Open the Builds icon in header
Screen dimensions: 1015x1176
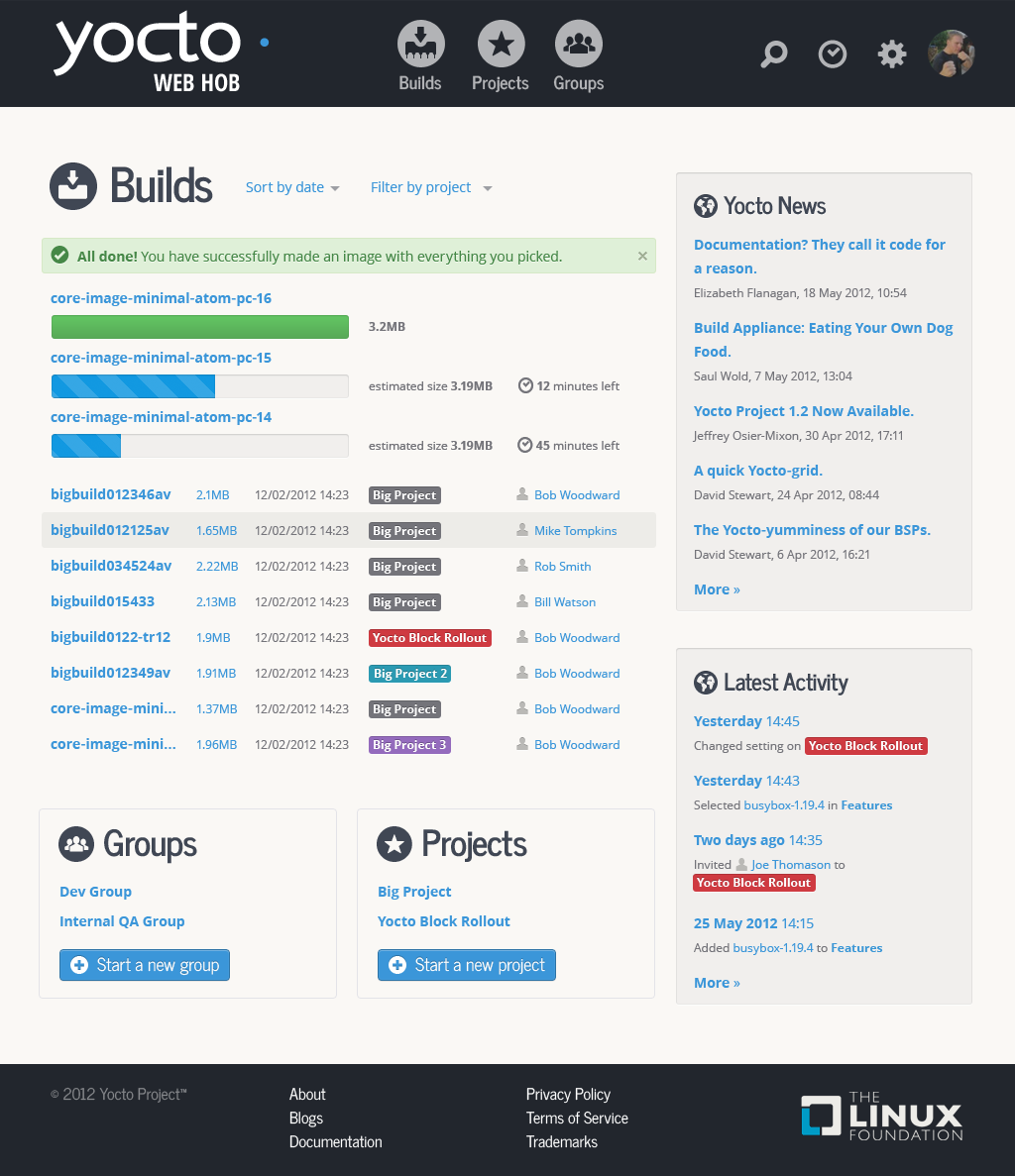[x=420, y=46]
